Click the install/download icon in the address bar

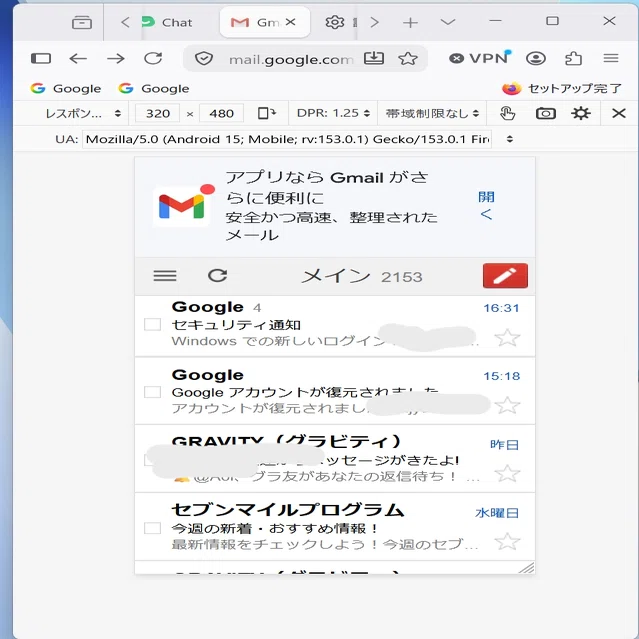click(x=374, y=59)
